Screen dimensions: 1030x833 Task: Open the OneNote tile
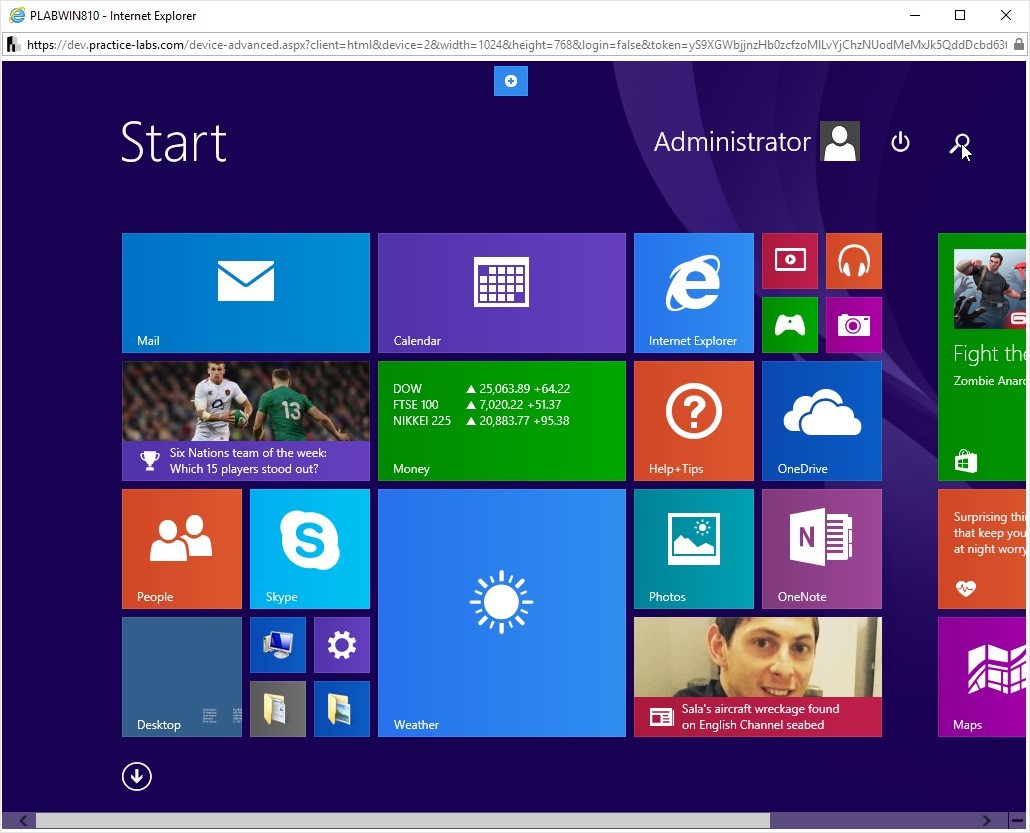click(822, 549)
